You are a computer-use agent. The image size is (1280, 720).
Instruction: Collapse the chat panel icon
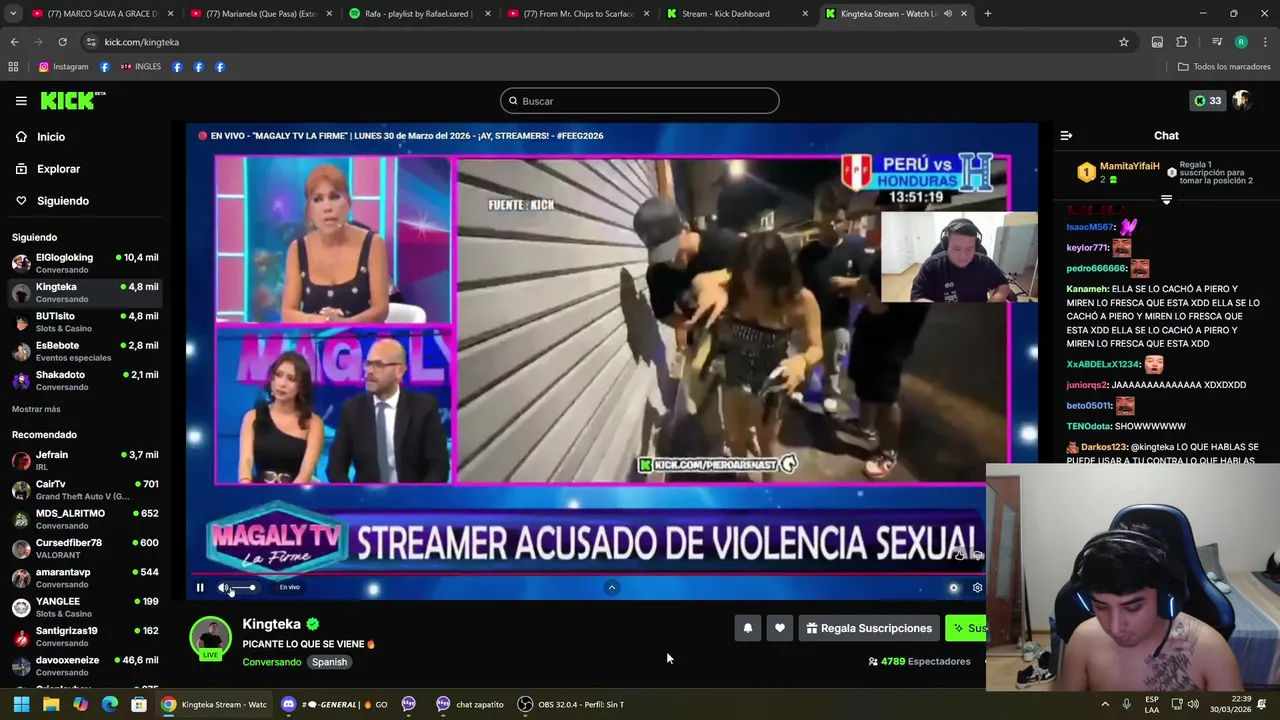(1066, 136)
